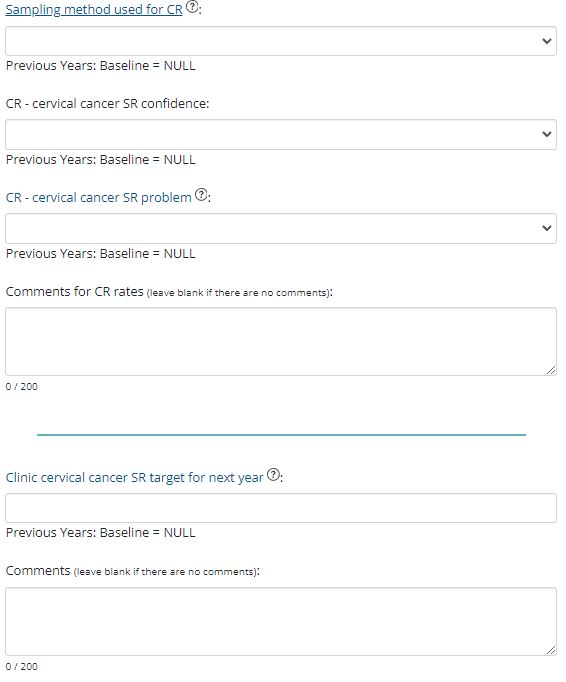Click the 'Comments for CR rates' label

74,291
